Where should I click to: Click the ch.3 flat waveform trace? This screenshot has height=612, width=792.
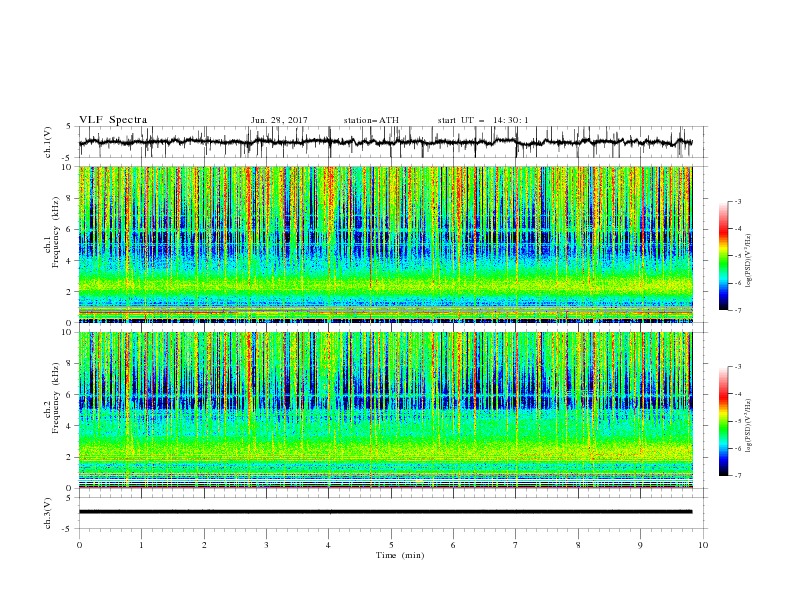coord(385,512)
